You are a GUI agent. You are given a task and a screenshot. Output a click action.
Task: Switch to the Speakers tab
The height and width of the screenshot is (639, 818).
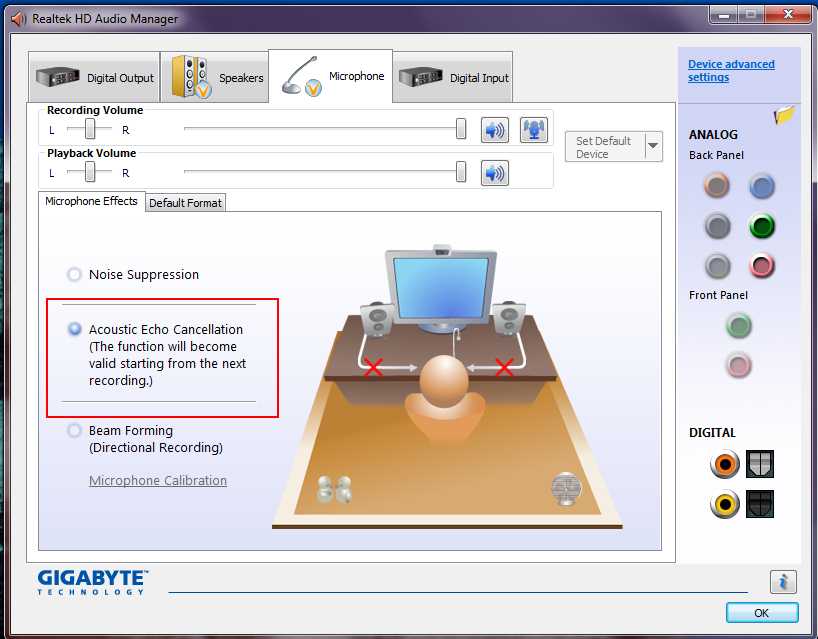(214, 77)
